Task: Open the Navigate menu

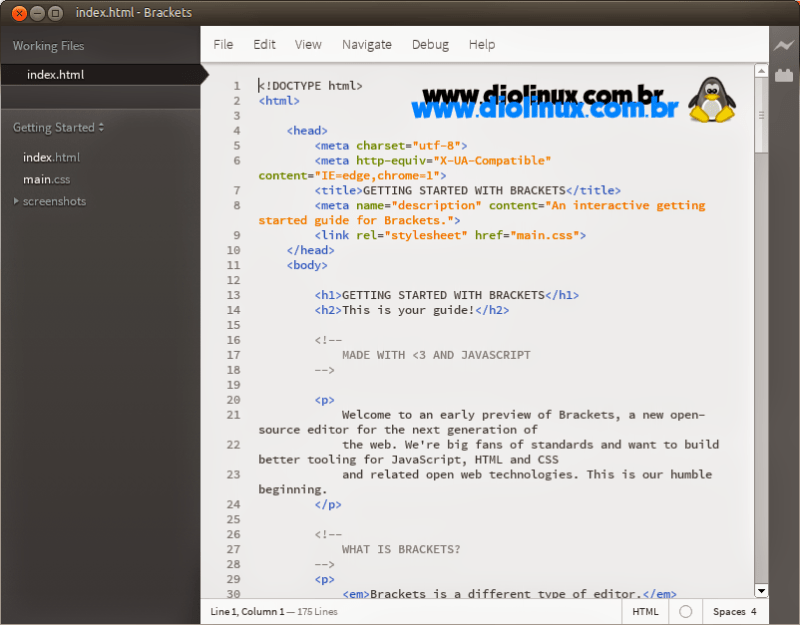Action: (367, 44)
